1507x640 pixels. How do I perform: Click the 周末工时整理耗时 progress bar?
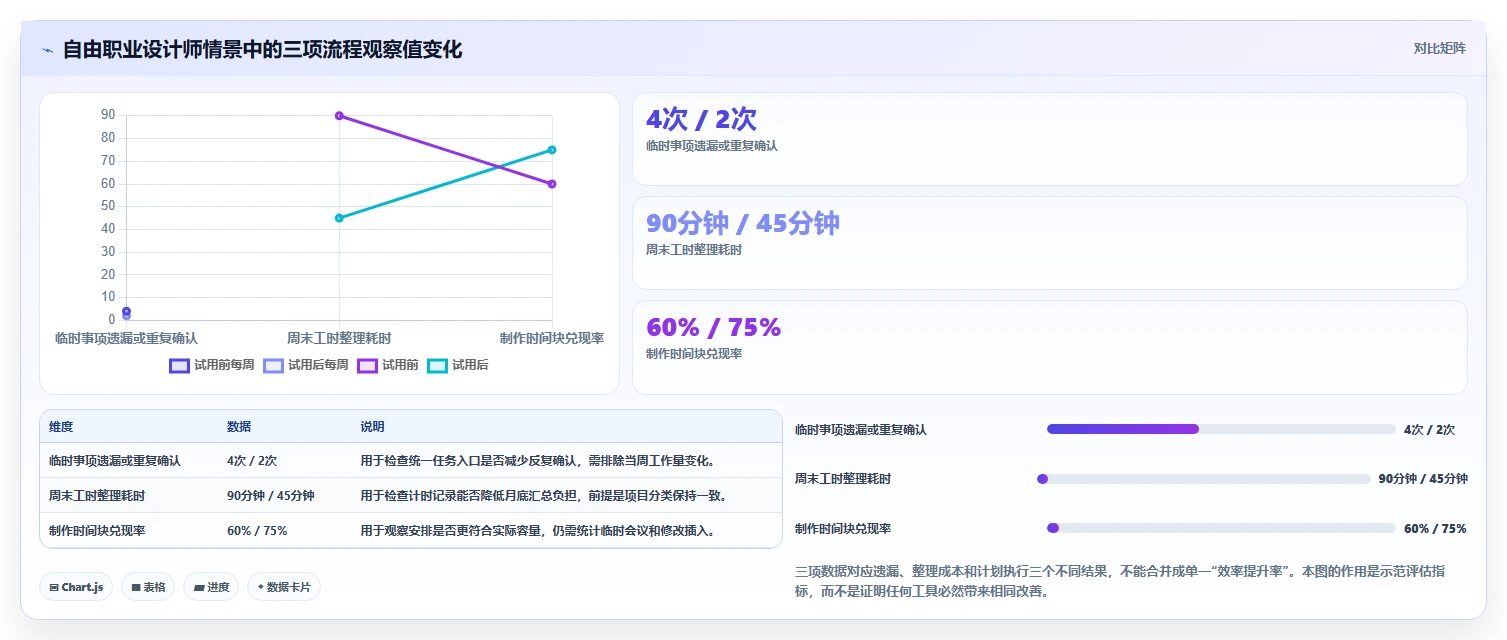coord(1204,479)
